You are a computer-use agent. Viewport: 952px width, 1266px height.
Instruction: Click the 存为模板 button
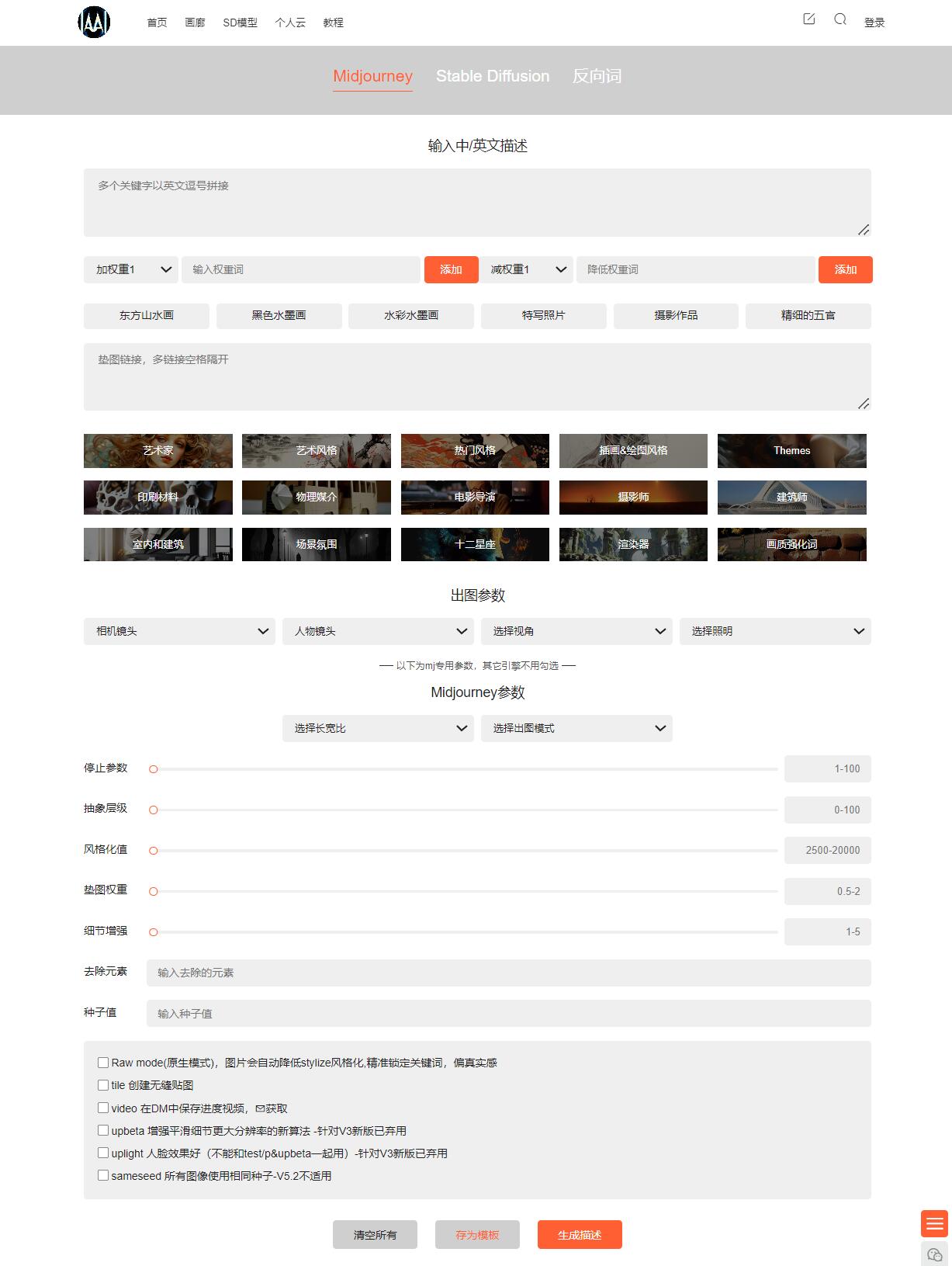(477, 1234)
